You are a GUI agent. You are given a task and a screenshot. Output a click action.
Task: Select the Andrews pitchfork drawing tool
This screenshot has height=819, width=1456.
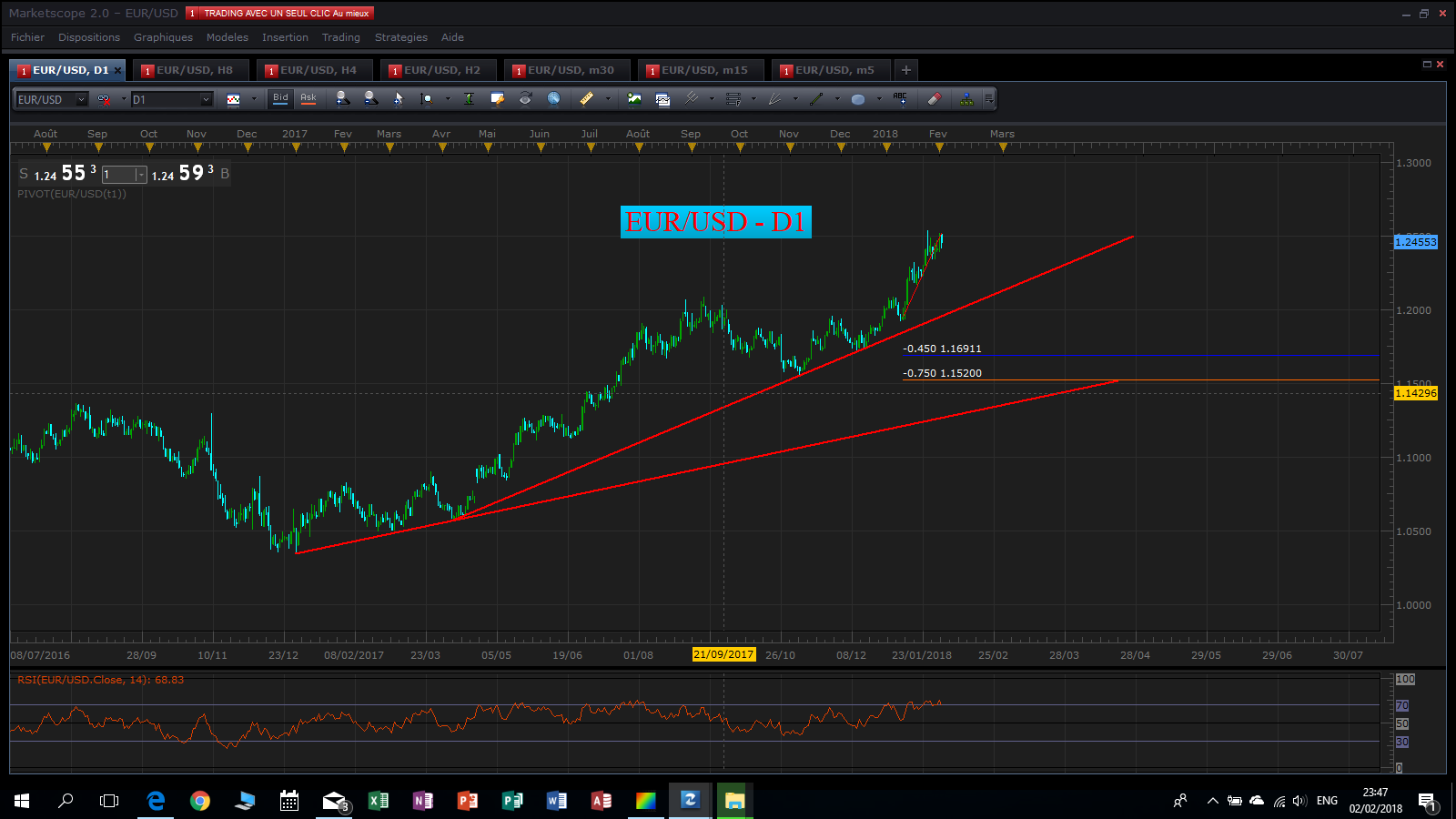(x=692, y=98)
